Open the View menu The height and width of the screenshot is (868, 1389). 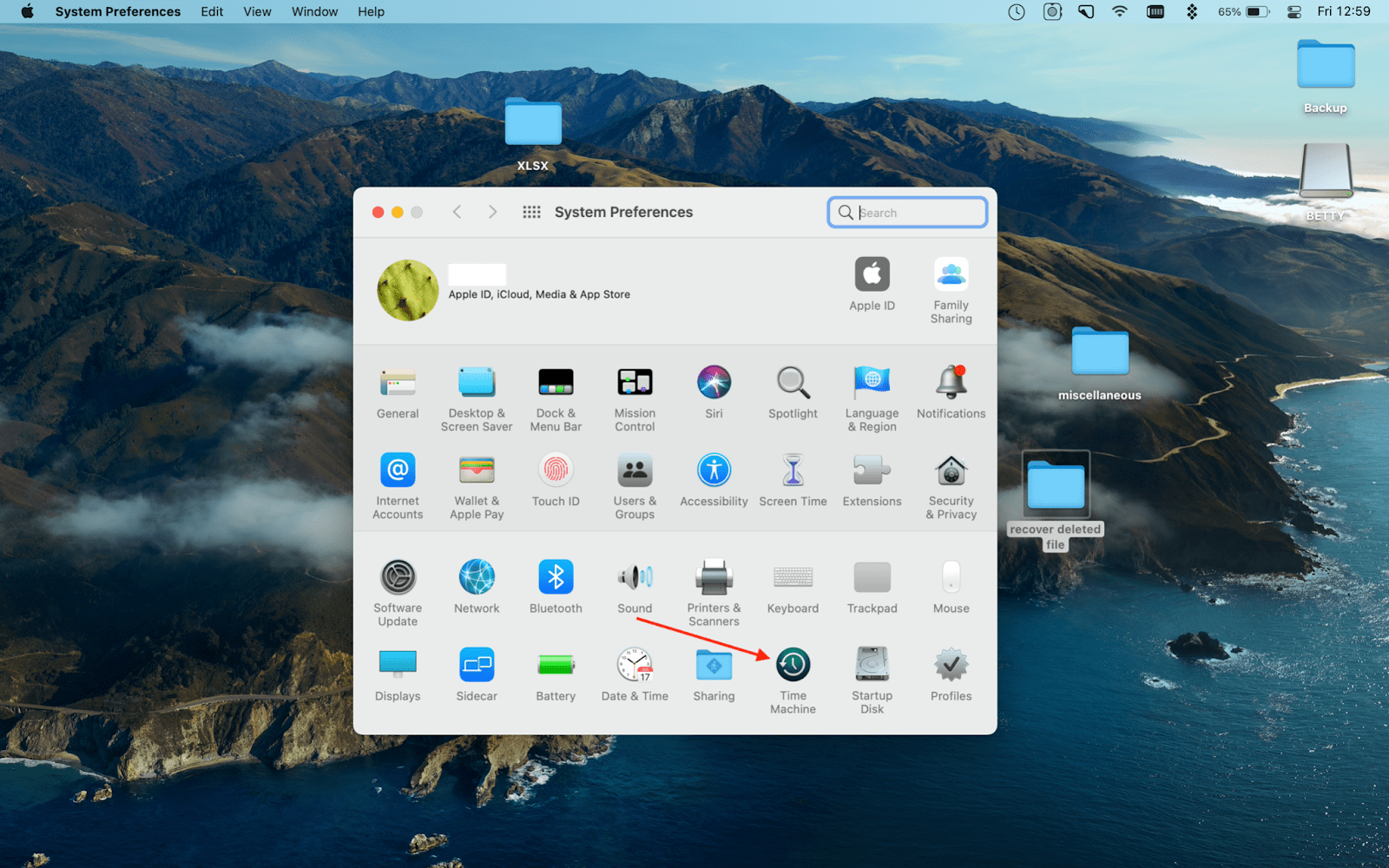(257, 11)
